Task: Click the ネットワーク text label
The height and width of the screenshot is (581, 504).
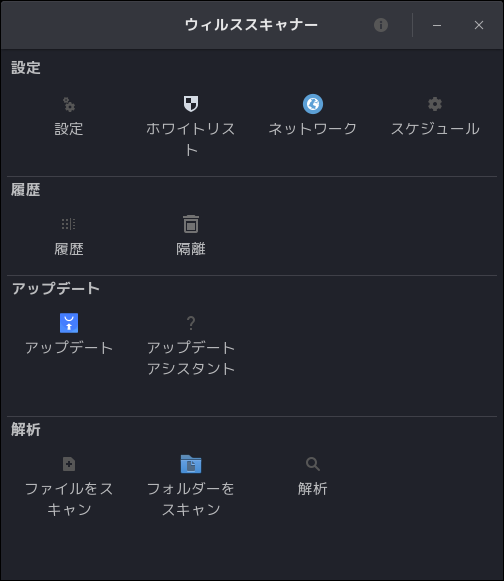Action: 313,129
